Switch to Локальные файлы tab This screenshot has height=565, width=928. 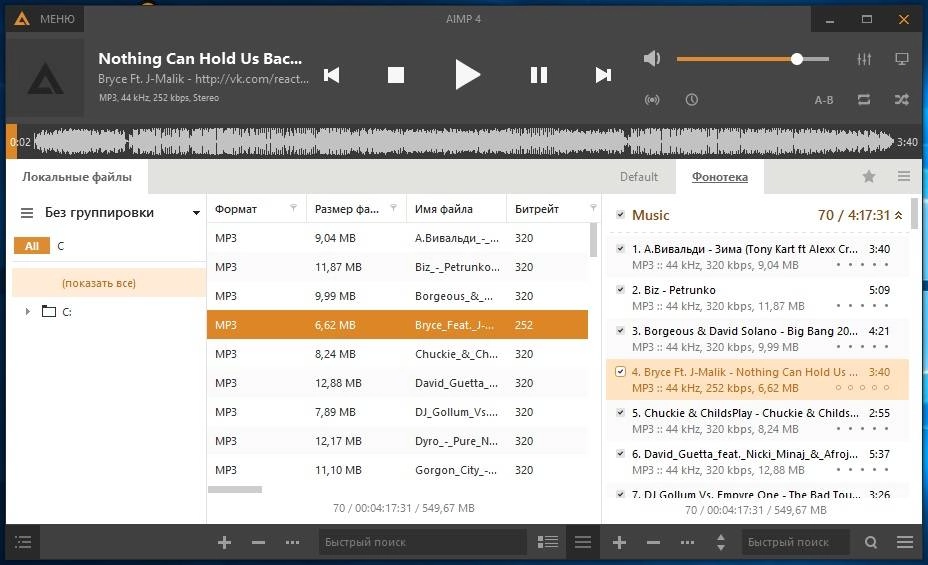coord(77,177)
